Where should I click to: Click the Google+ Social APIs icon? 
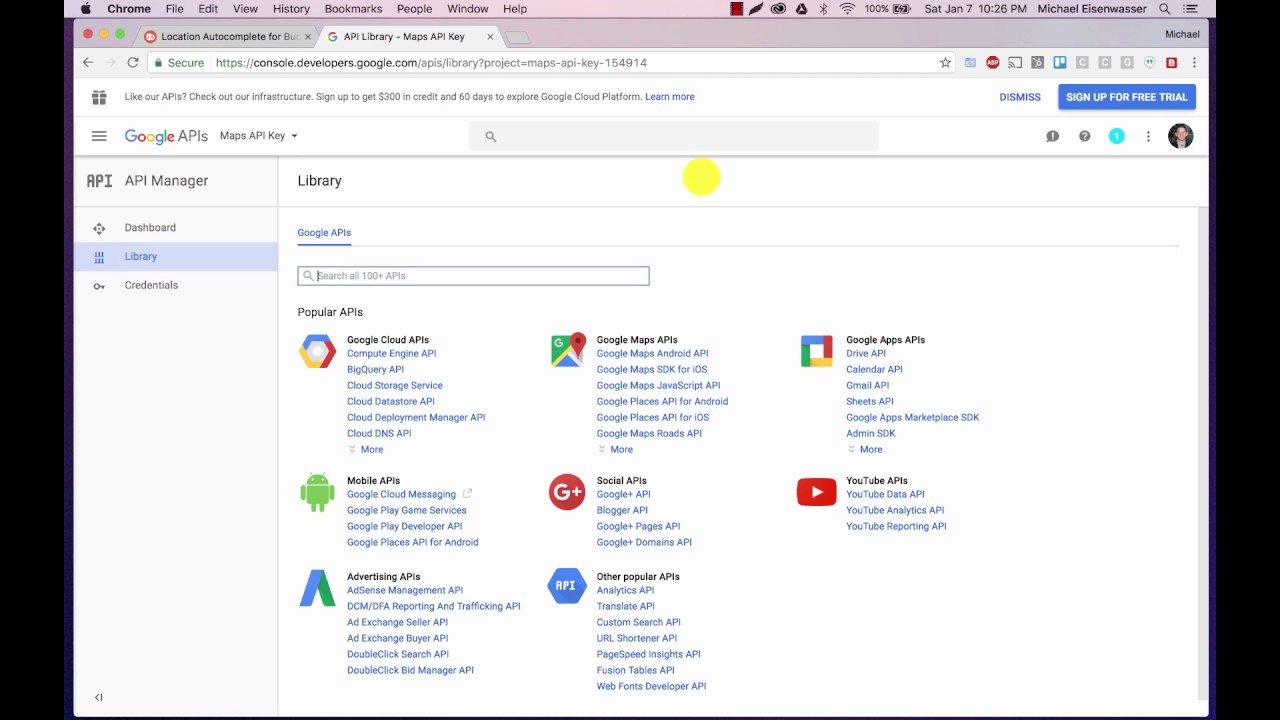(x=567, y=492)
